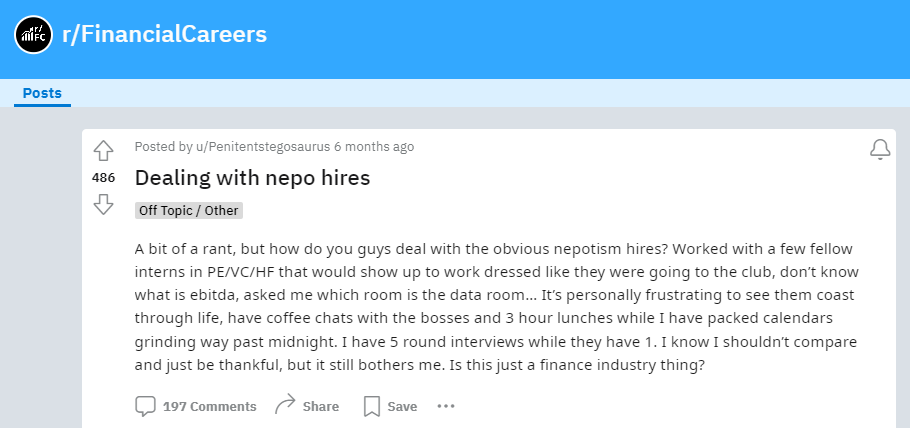Open the '197 Comments' text link

pyautogui.click(x=210, y=407)
